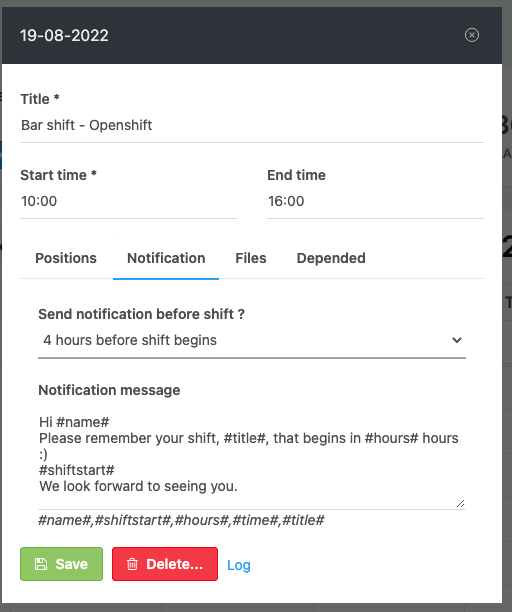Click the 'Send notification before shift ?' label
The height and width of the screenshot is (612, 512).
[x=141, y=314]
